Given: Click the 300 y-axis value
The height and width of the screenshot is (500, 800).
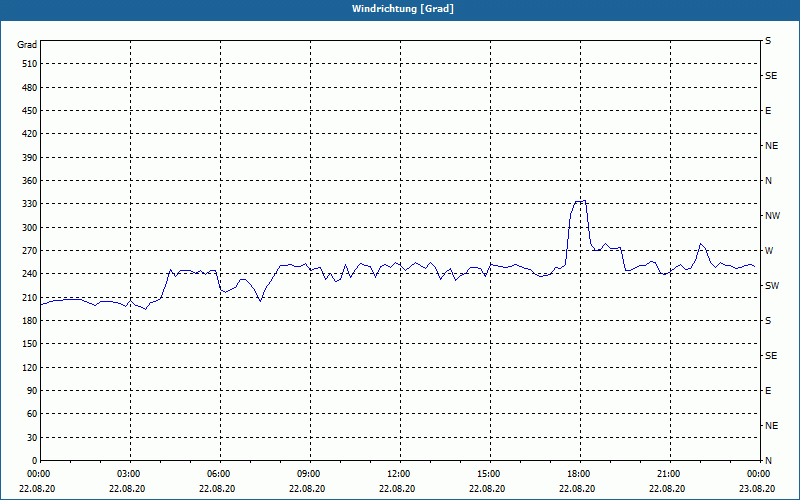Looking at the screenshot, I should click(x=29, y=228).
